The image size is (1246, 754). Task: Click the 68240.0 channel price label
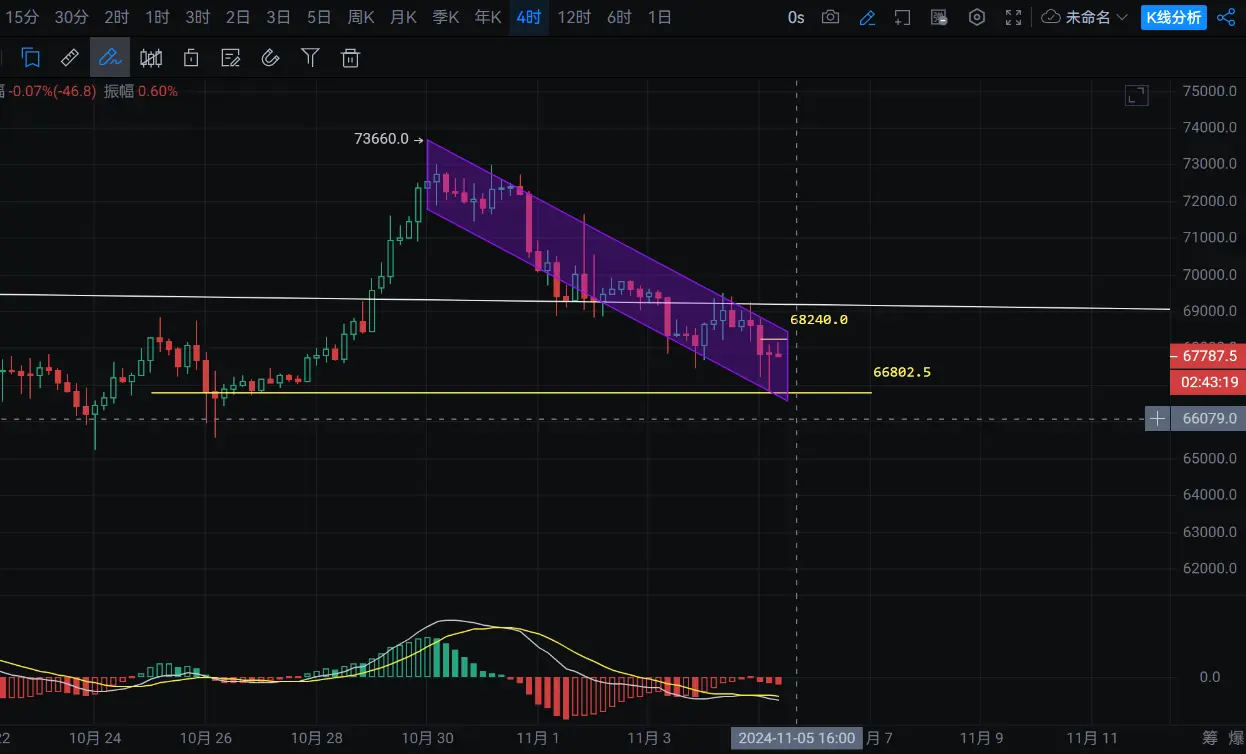pos(819,320)
